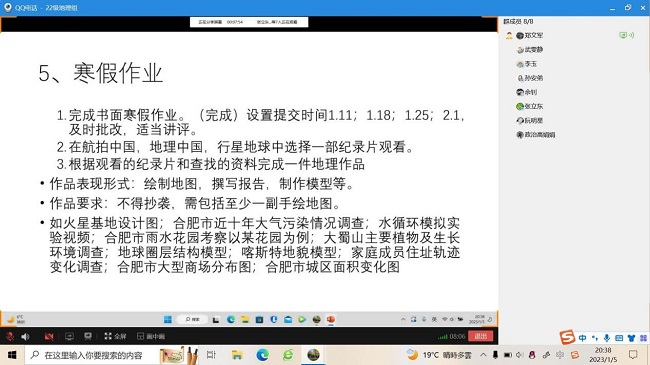
Task: Click the speaking sound indicator beside 郑文军
Action: click(x=631, y=35)
